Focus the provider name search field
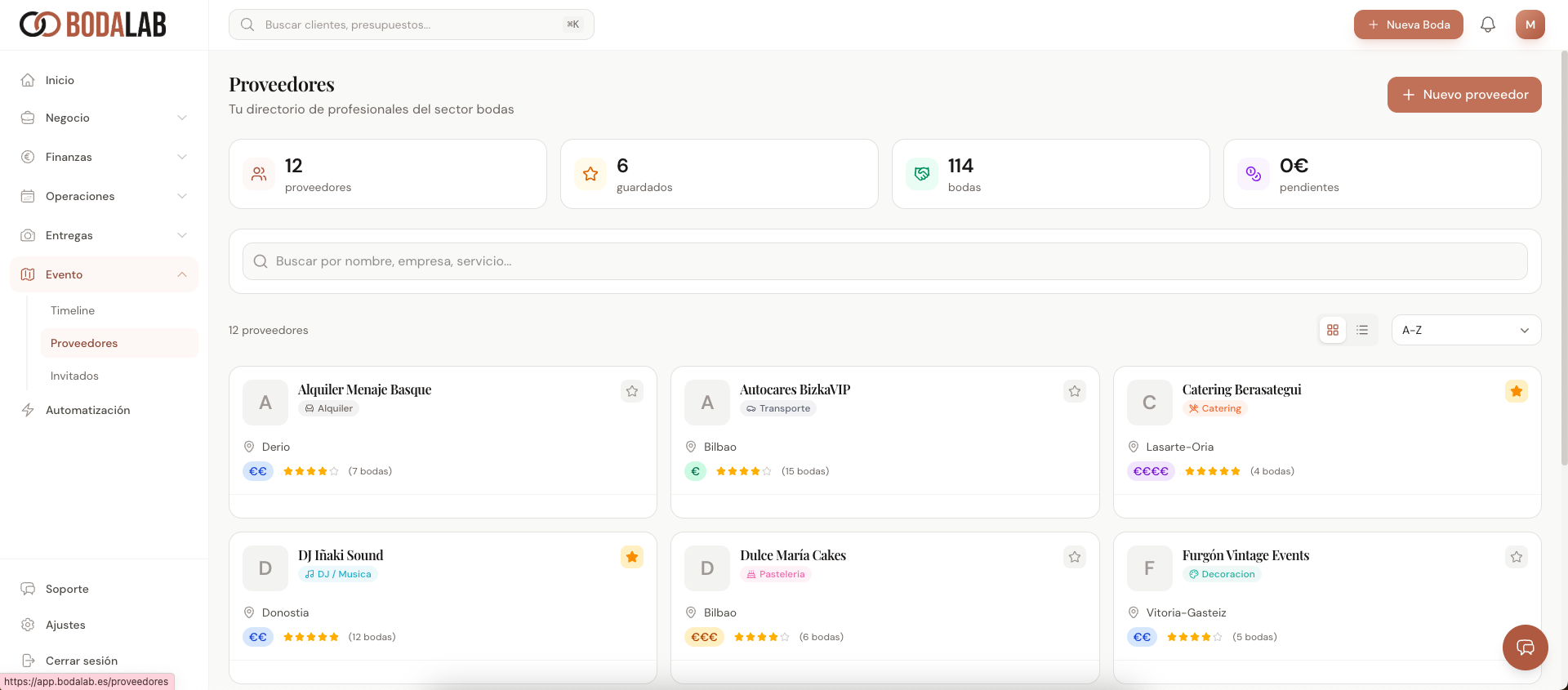 pyautogui.click(x=884, y=261)
